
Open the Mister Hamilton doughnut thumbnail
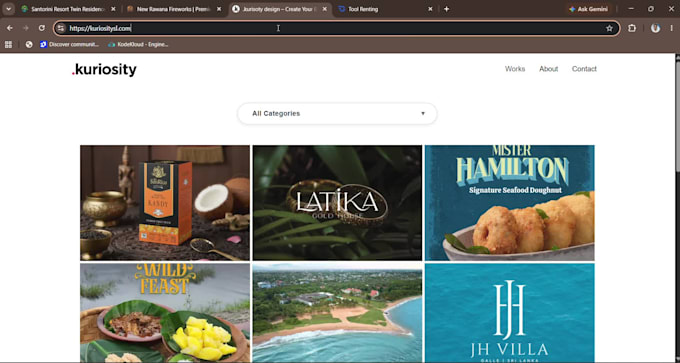[x=510, y=203]
